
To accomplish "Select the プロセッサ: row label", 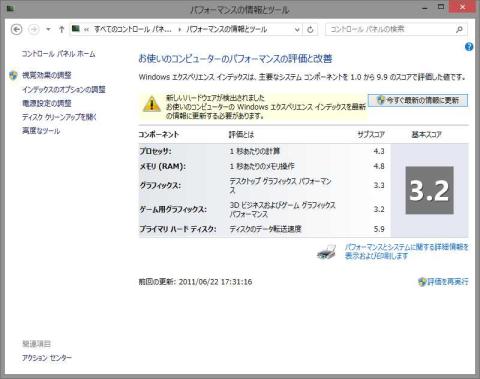I will [x=156, y=151].
